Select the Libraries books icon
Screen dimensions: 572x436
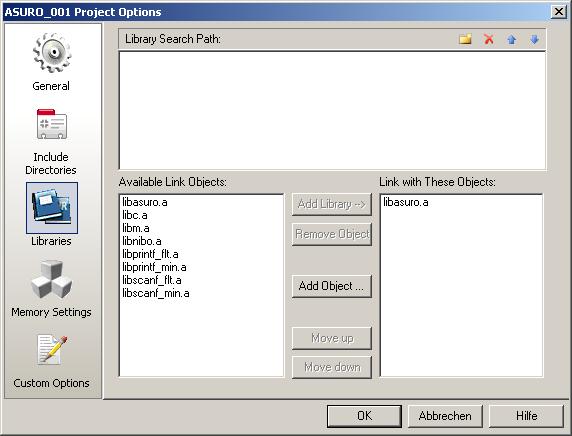(52, 208)
